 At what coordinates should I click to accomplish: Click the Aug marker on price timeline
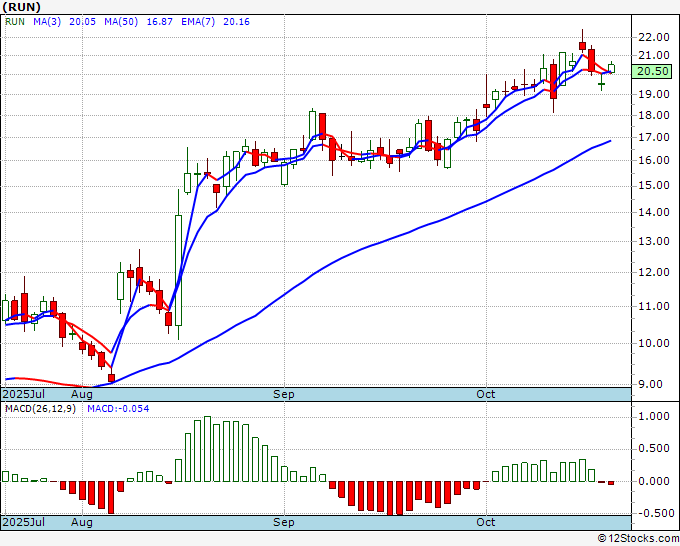pos(82,394)
